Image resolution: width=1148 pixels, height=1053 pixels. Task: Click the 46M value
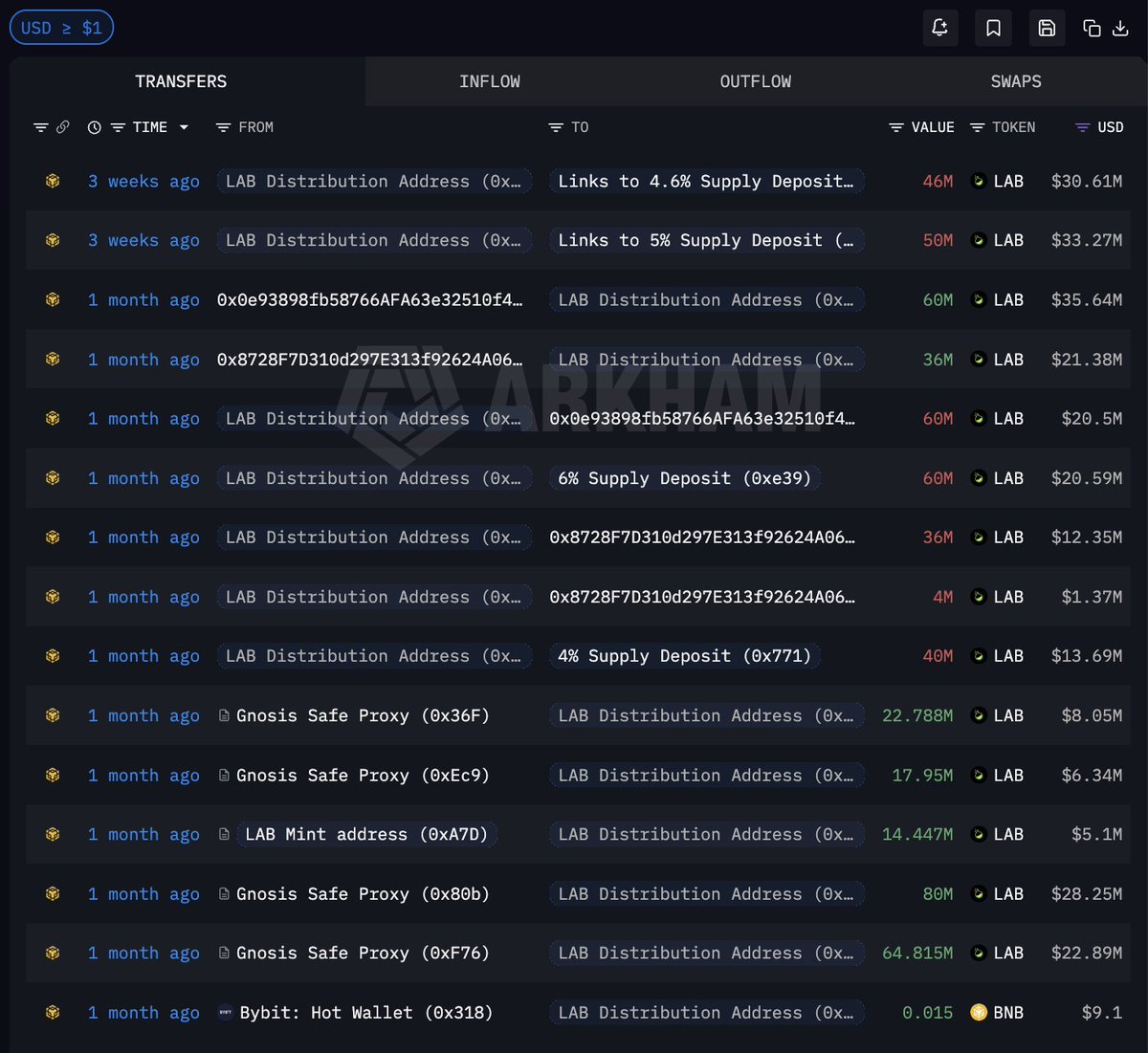pyautogui.click(x=938, y=181)
